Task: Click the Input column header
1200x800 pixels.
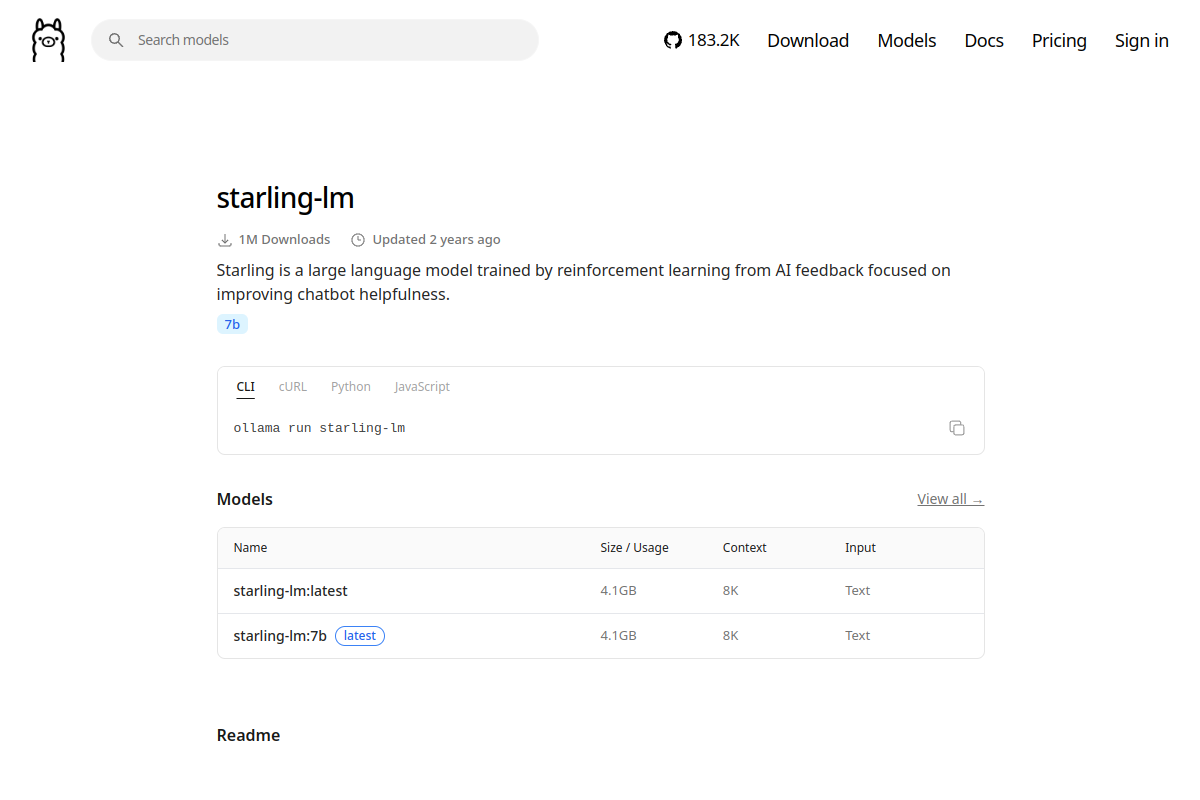Action: tap(860, 548)
